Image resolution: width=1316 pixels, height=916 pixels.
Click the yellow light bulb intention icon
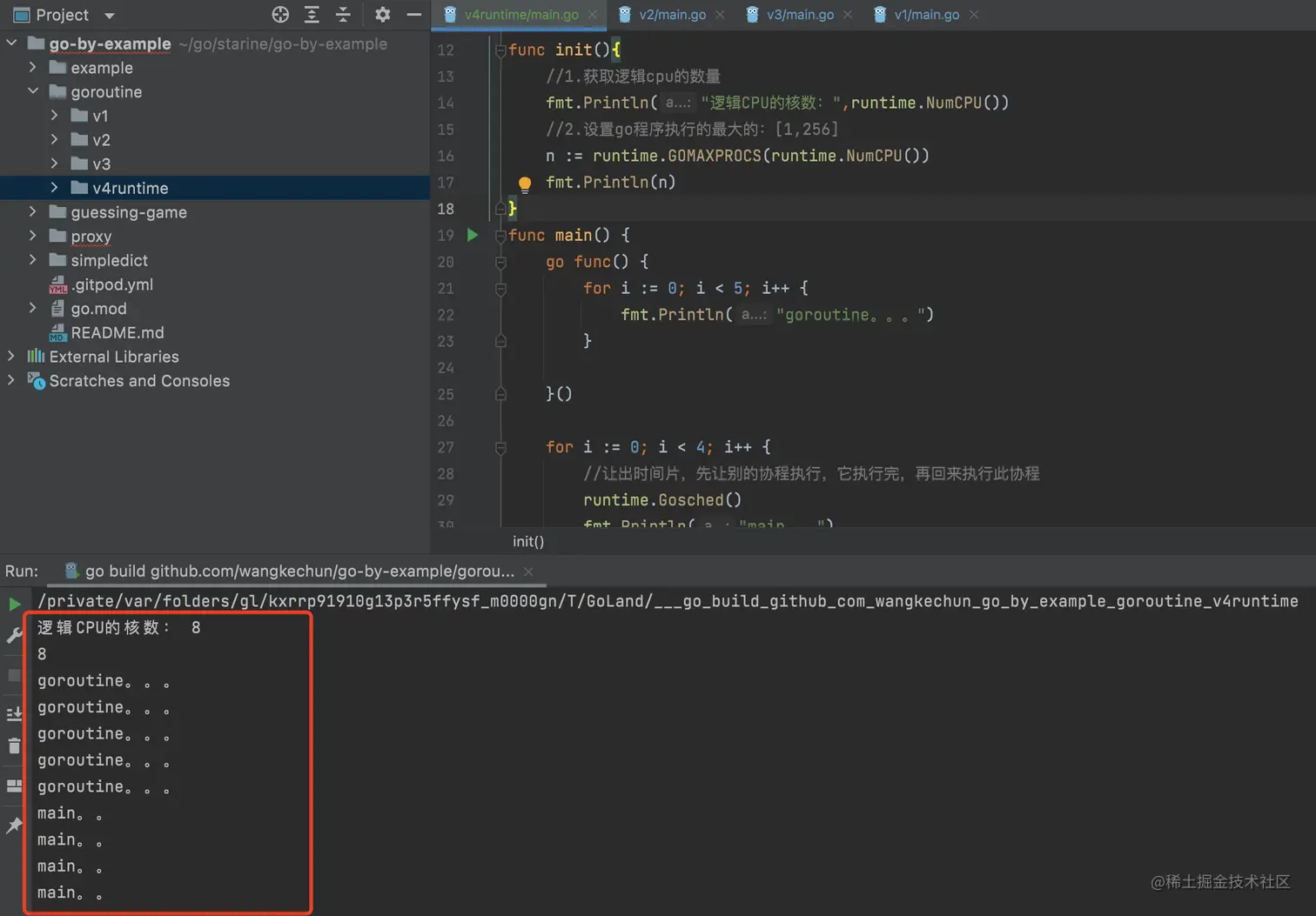[525, 184]
